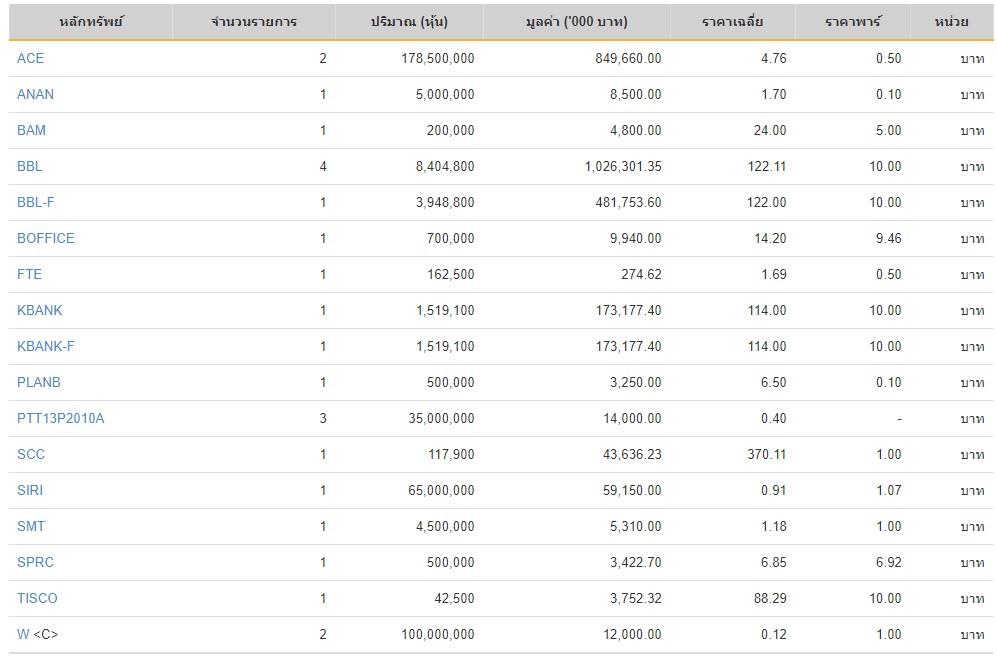Click the PLANB stock link

(x=39, y=382)
